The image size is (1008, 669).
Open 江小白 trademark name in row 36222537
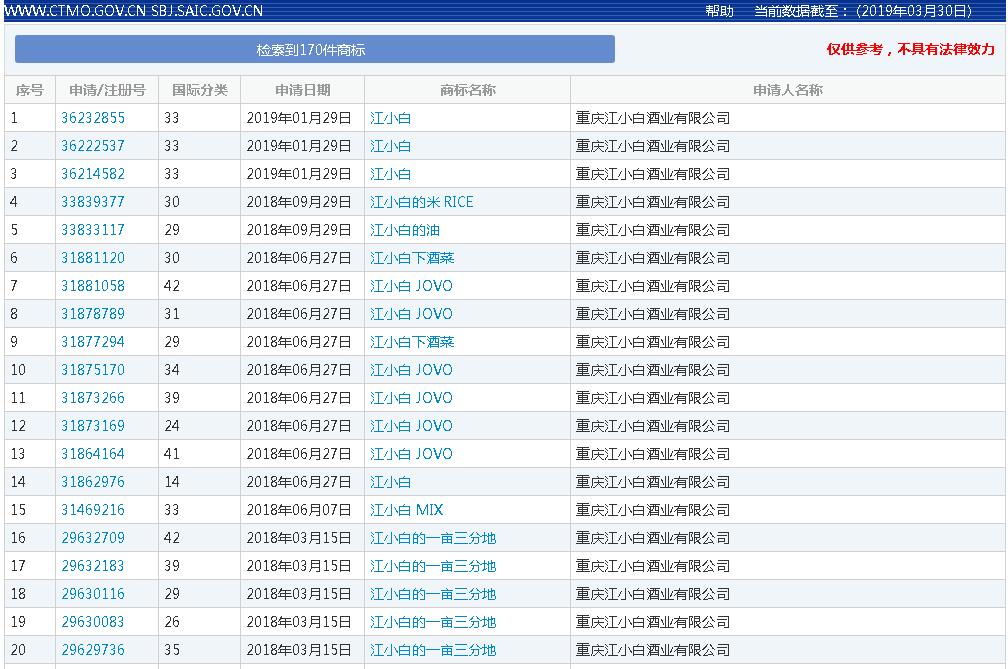pyautogui.click(x=390, y=146)
